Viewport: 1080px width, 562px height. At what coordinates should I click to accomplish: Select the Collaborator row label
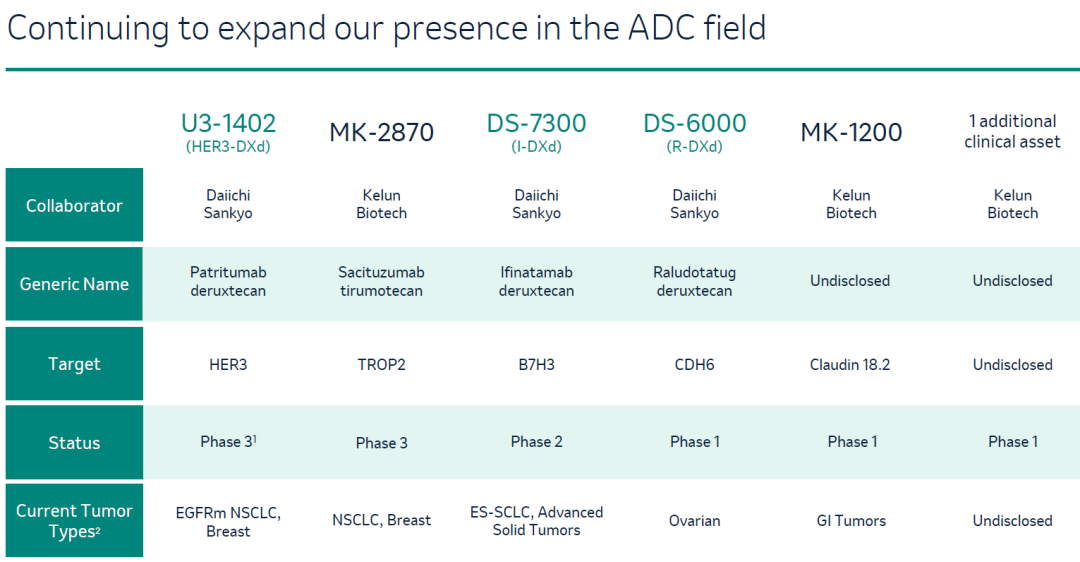[x=74, y=206]
